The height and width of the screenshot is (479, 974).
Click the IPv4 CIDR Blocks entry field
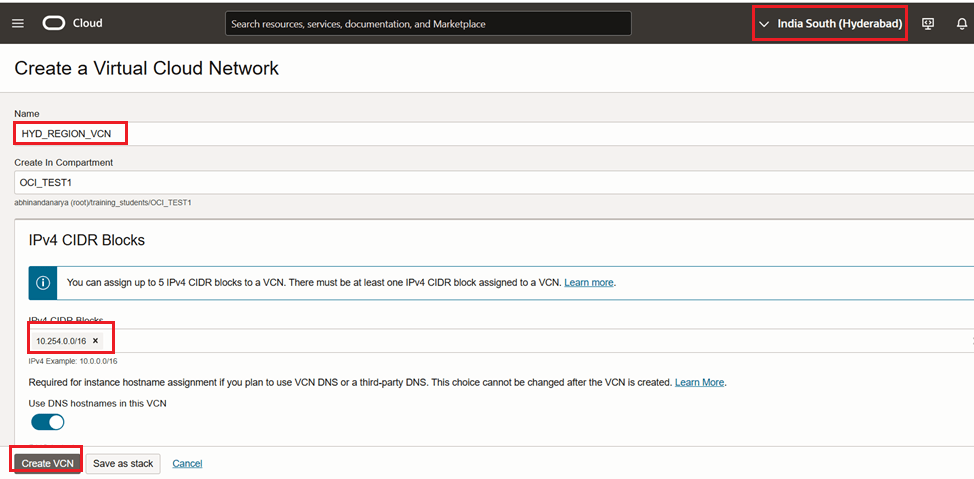[500, 341]
